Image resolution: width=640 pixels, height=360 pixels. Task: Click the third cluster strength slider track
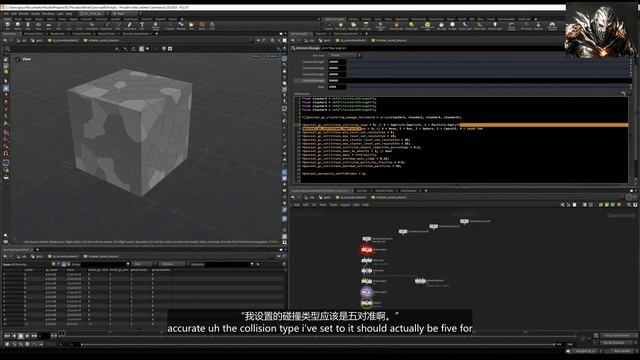[488, 74]
